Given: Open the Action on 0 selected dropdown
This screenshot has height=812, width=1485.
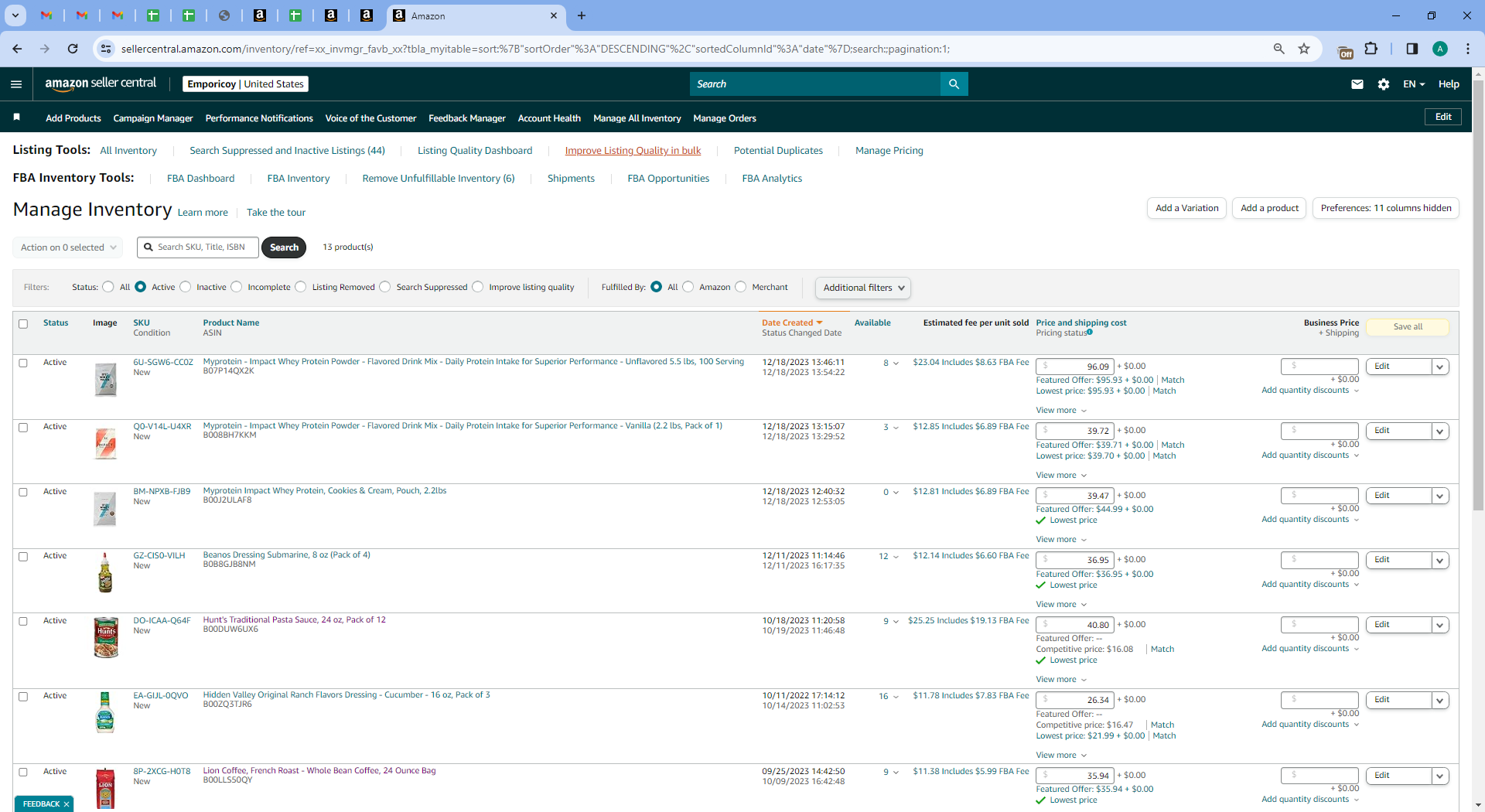Looking at the screenshot, I should pos(68,247).
